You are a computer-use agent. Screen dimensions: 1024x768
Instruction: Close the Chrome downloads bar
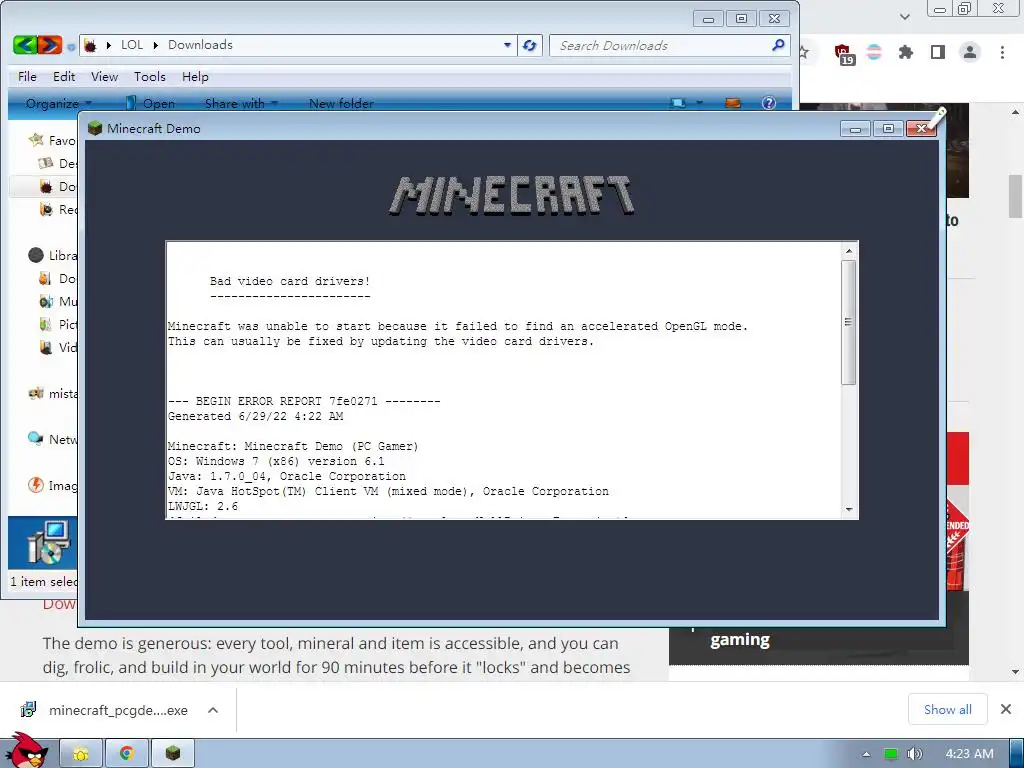1006,709
